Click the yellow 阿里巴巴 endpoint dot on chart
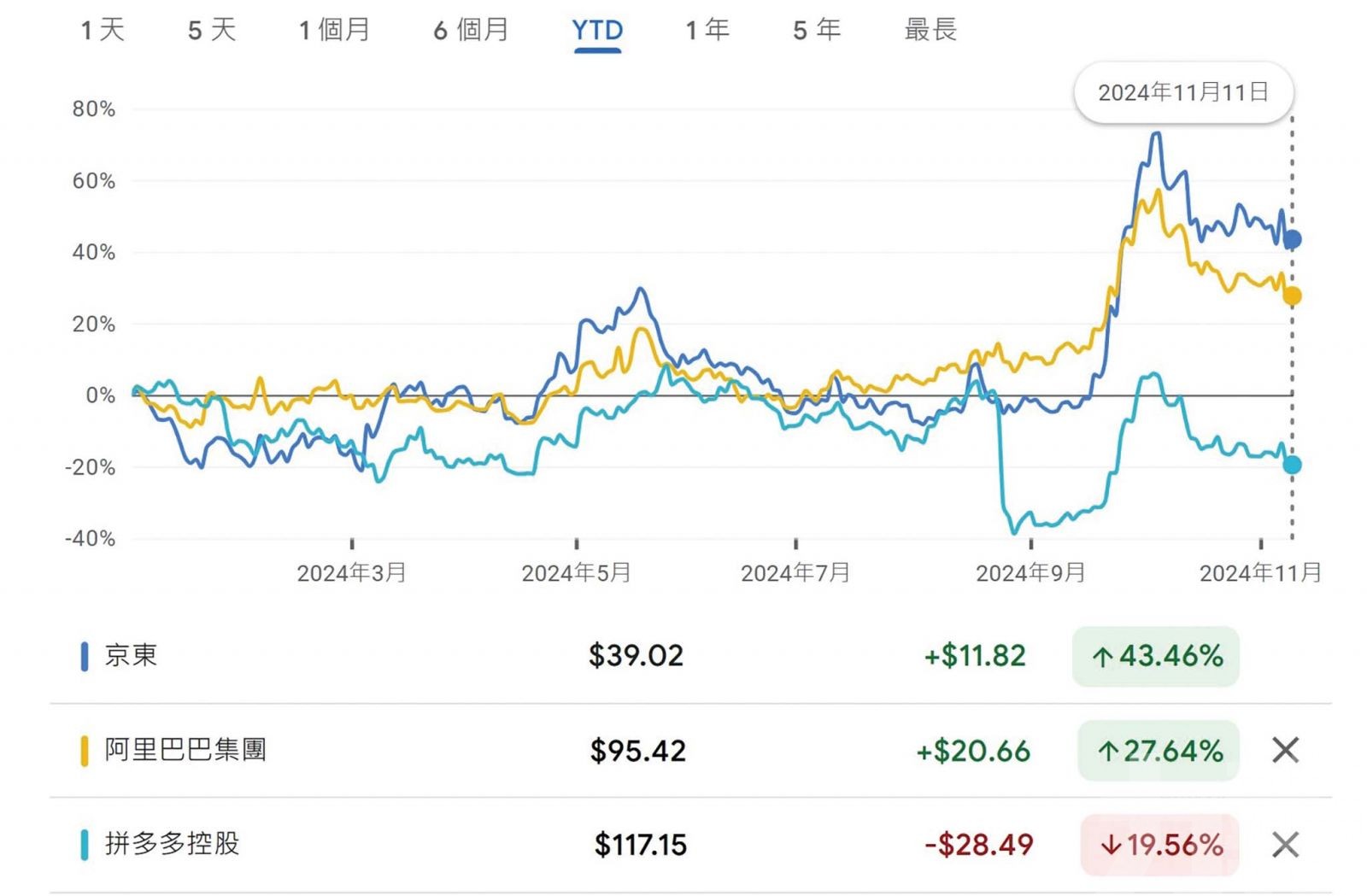This screenshot has width=1367, height=896. click(x=1292, y=296)
